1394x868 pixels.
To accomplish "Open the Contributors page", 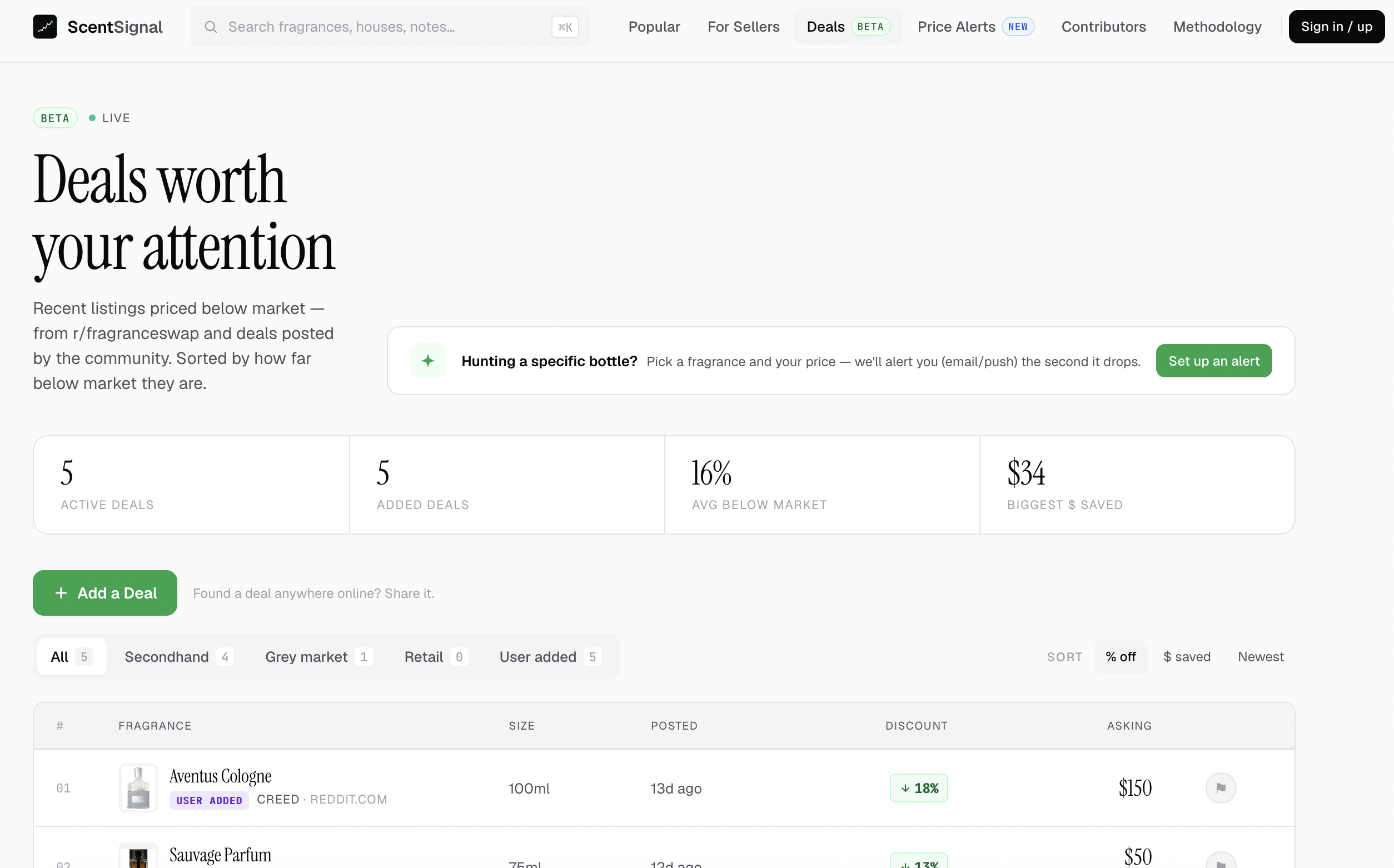I will 1103,27.
